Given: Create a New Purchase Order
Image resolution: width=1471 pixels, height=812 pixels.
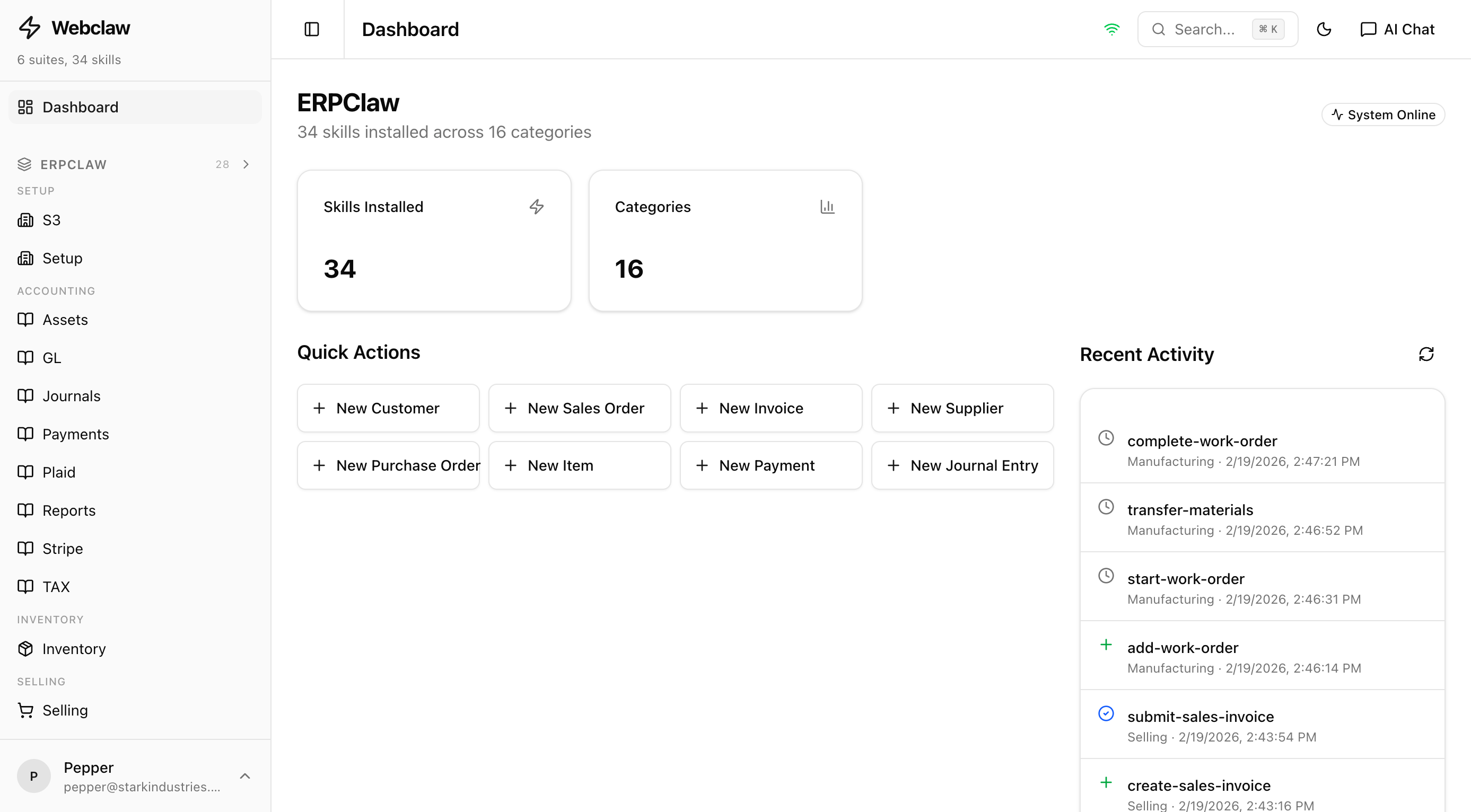Looking at the screenshot, I should (x=388, y=465).
